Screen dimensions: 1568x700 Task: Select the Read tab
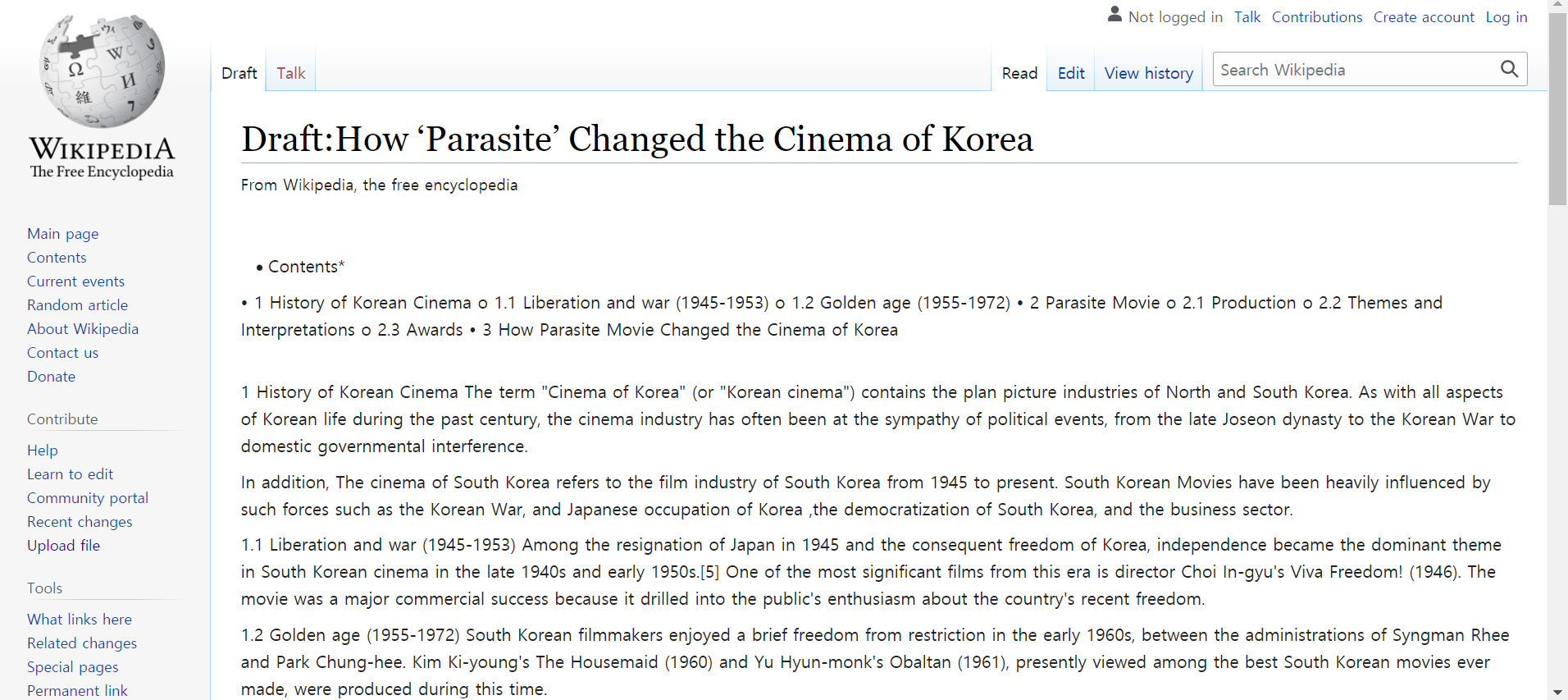click(x=1019, y=73)
